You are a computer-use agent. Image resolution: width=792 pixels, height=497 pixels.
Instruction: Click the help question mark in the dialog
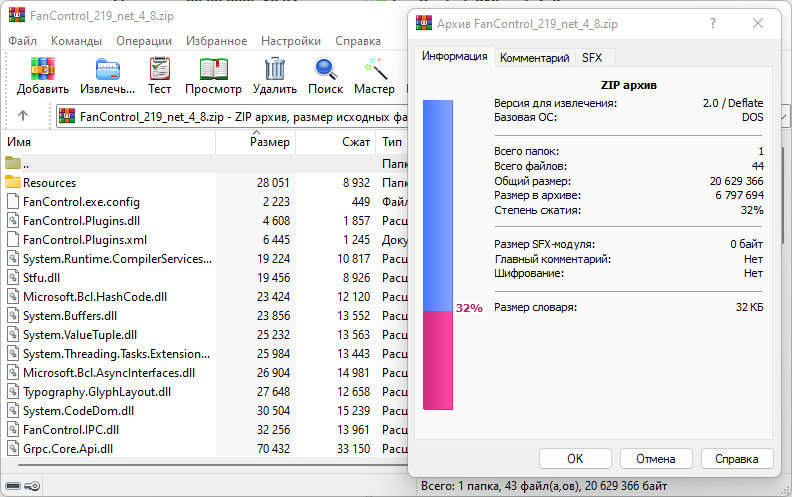click(x=713, y=23)
